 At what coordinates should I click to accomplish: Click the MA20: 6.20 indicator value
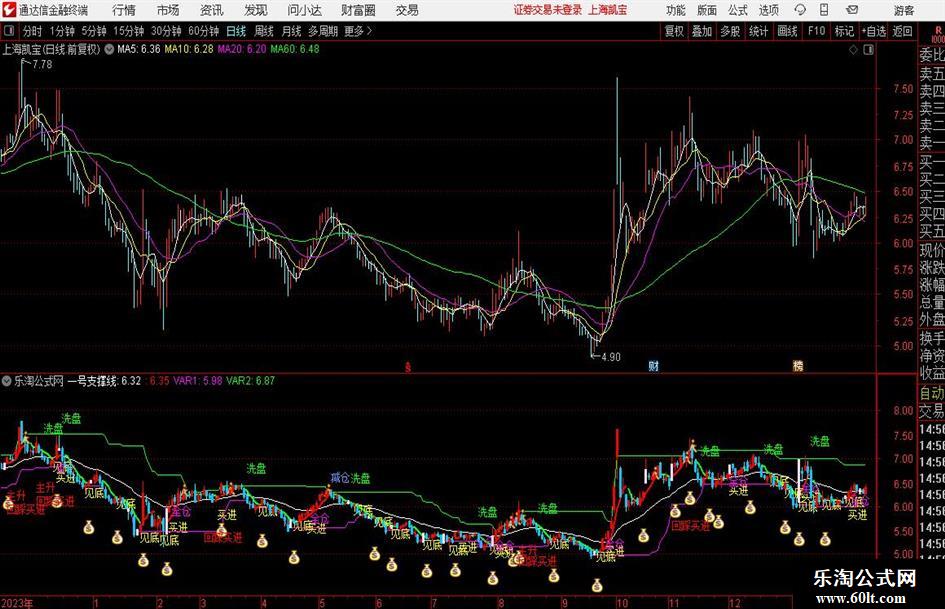click(x=242, y=49)
